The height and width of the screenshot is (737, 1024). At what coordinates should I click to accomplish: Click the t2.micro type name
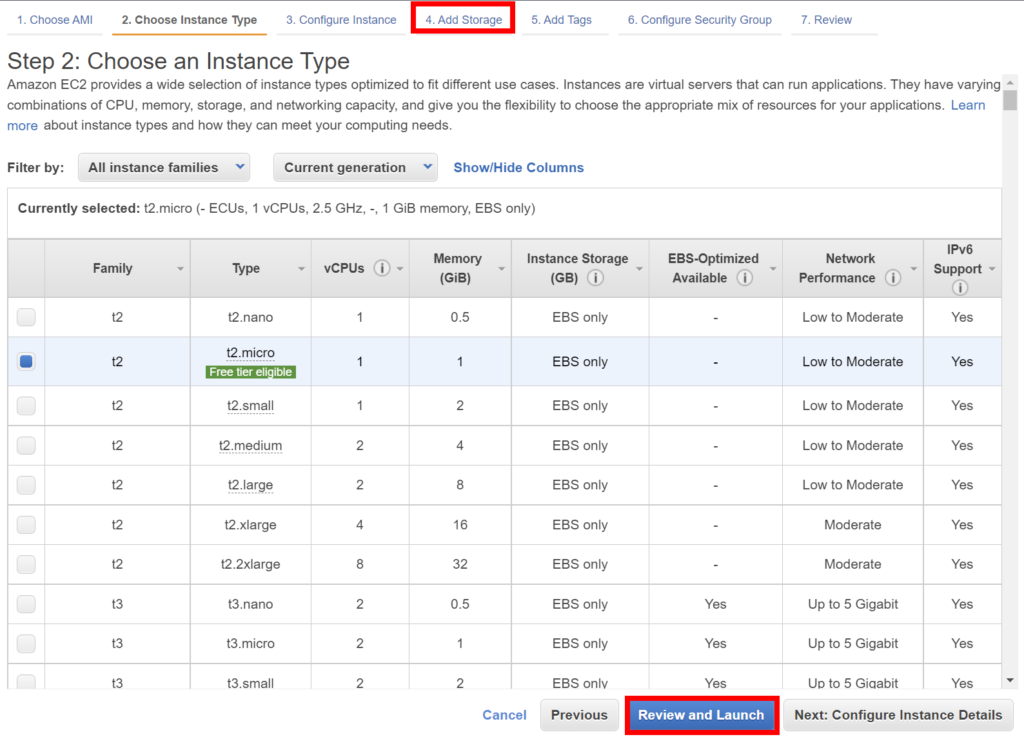[x=250, y=353]
